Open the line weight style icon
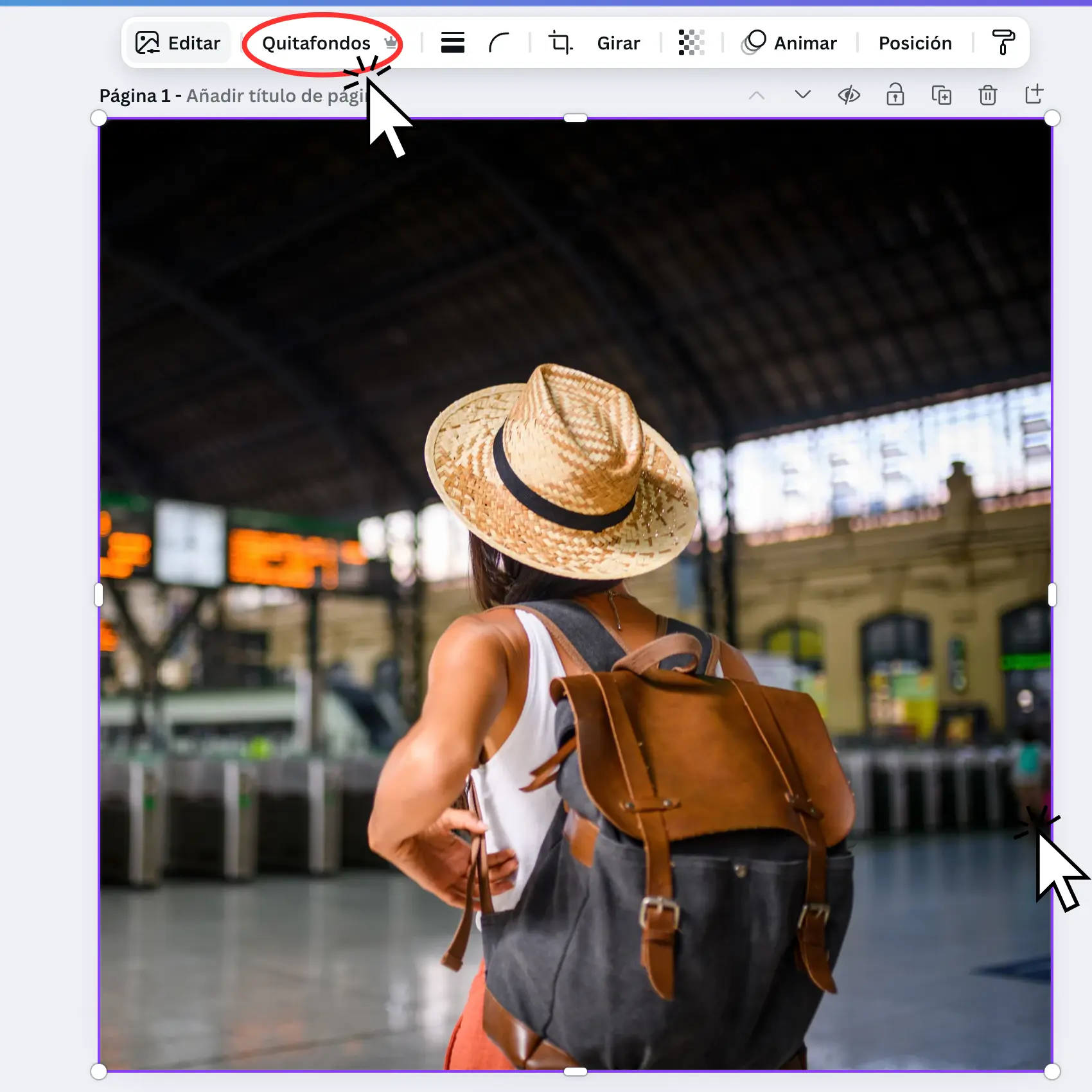The image size is (1092, 1092). (x=453, y=43)
